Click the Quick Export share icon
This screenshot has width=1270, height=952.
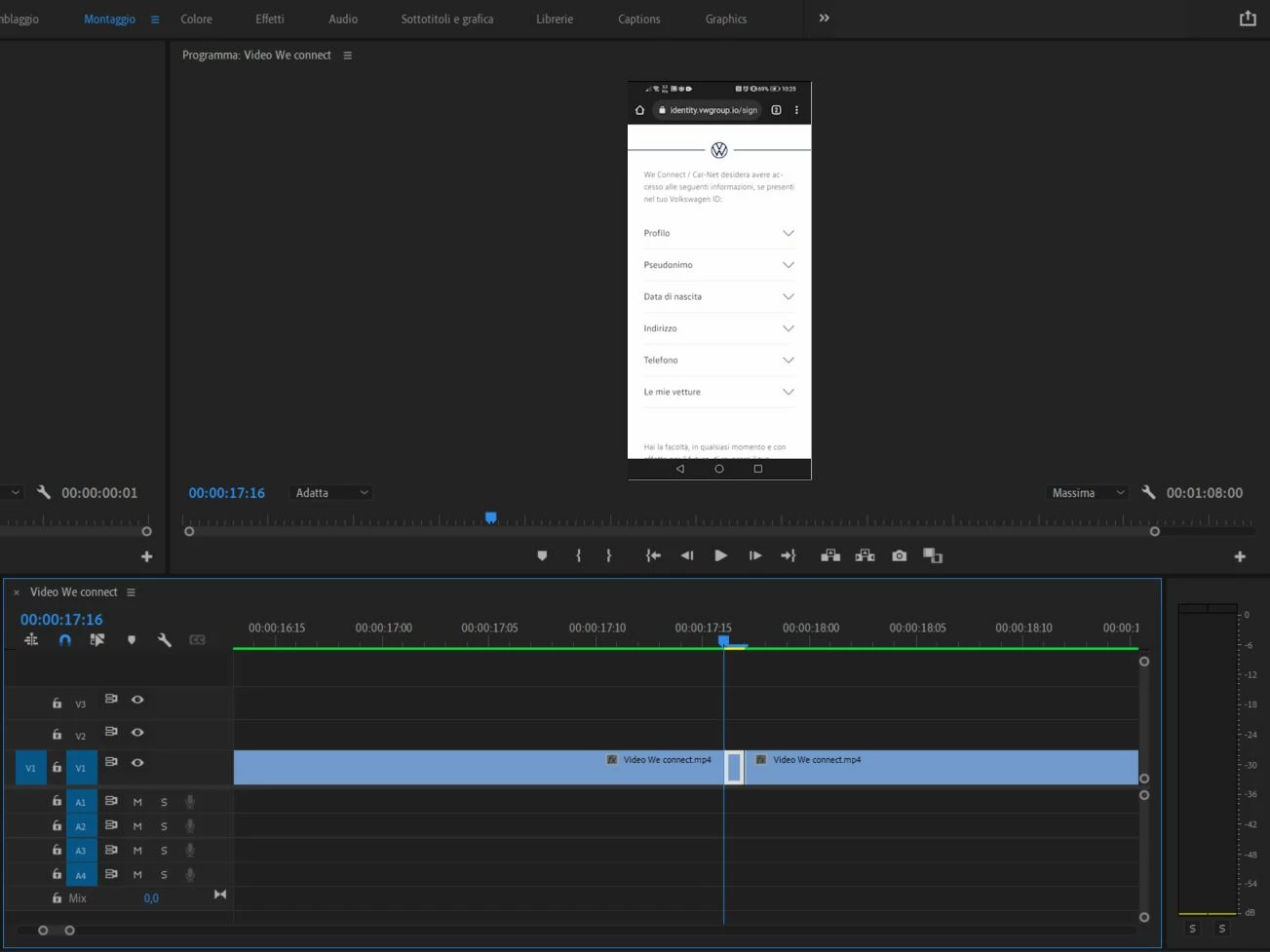(1248, 19)
